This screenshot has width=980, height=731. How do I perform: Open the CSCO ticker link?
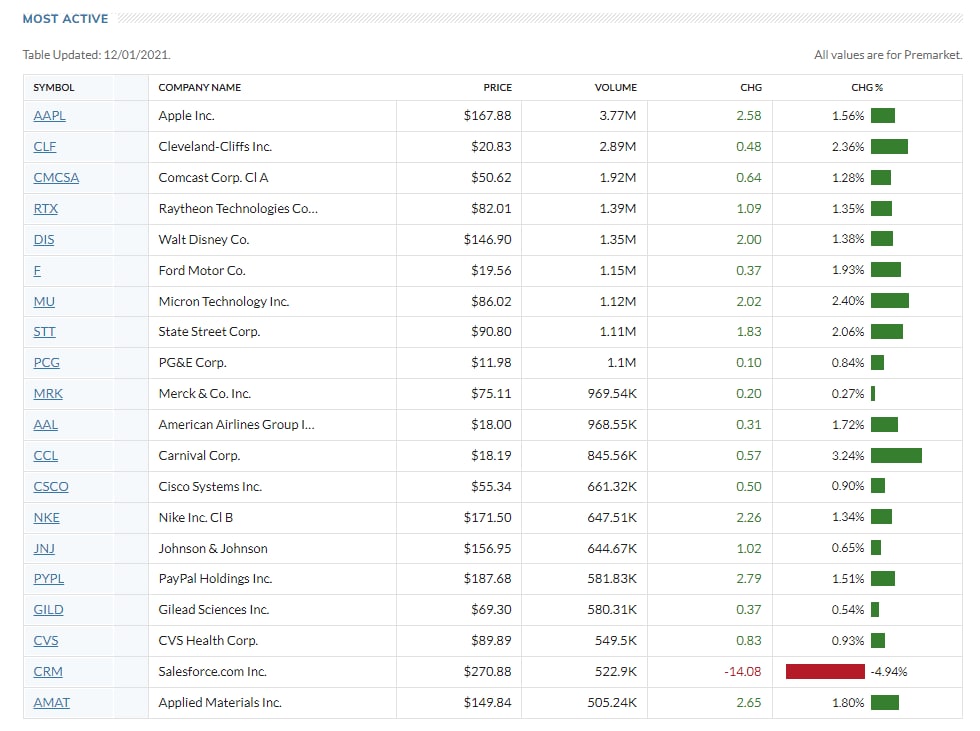click(x=51, y=486)
